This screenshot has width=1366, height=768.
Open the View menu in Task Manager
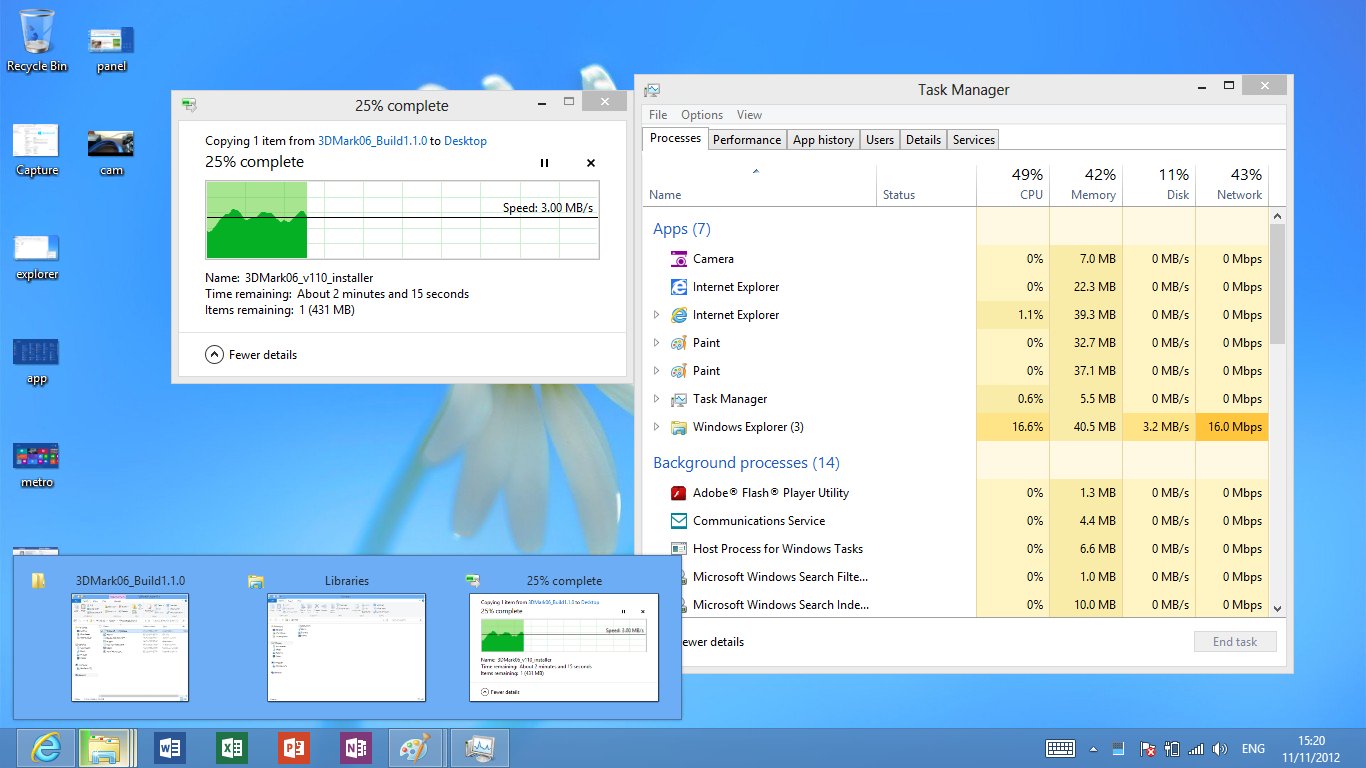pyautogui.click(x=749, y=115)
